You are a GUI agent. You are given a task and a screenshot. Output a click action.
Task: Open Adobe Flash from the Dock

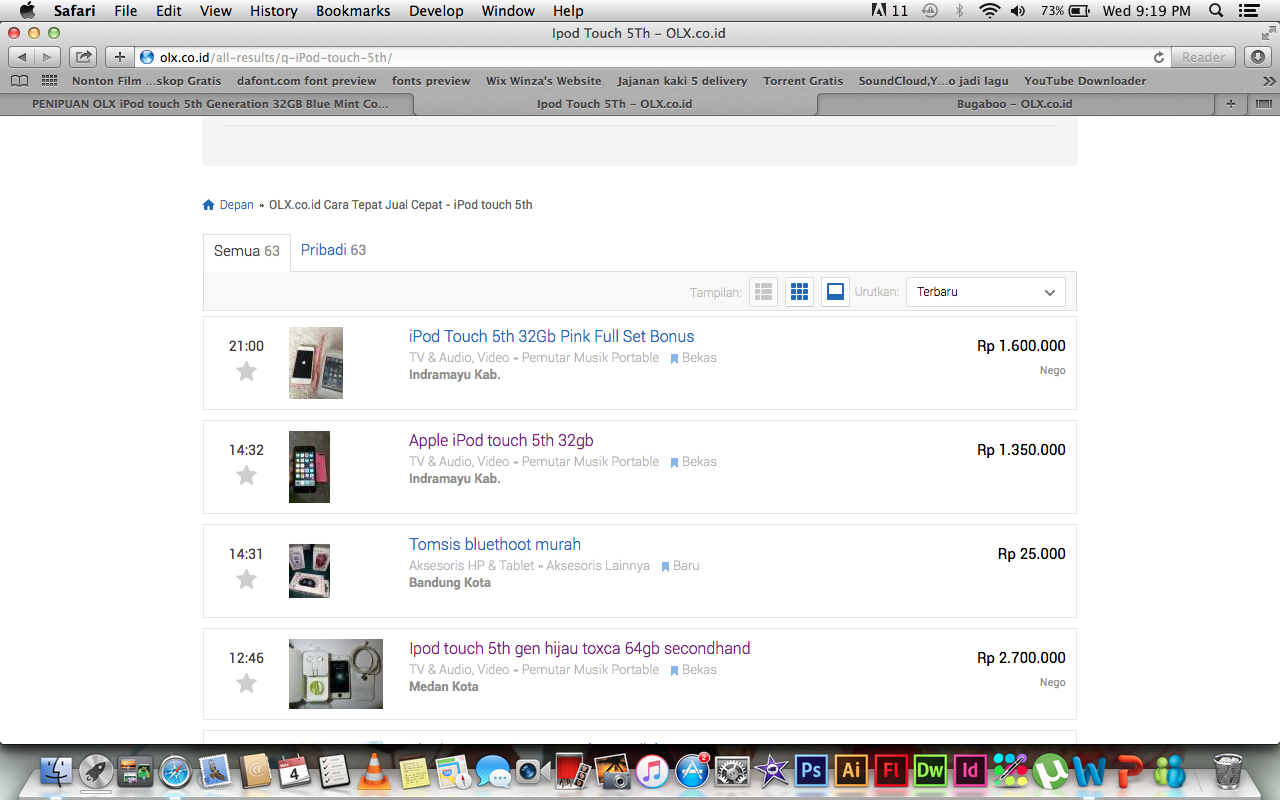(890, 771)
